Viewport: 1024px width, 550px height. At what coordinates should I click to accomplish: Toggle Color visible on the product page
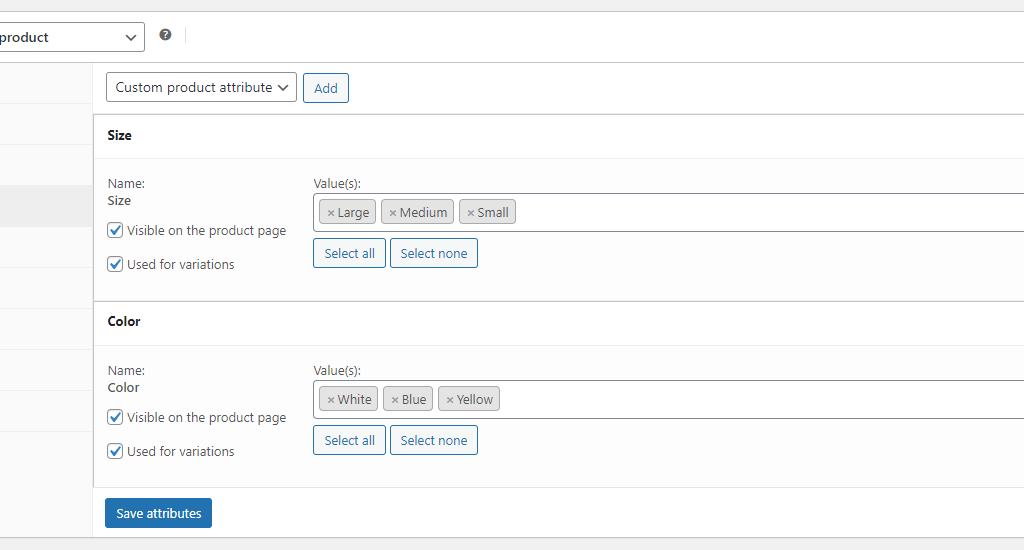(x=115, y=417)
